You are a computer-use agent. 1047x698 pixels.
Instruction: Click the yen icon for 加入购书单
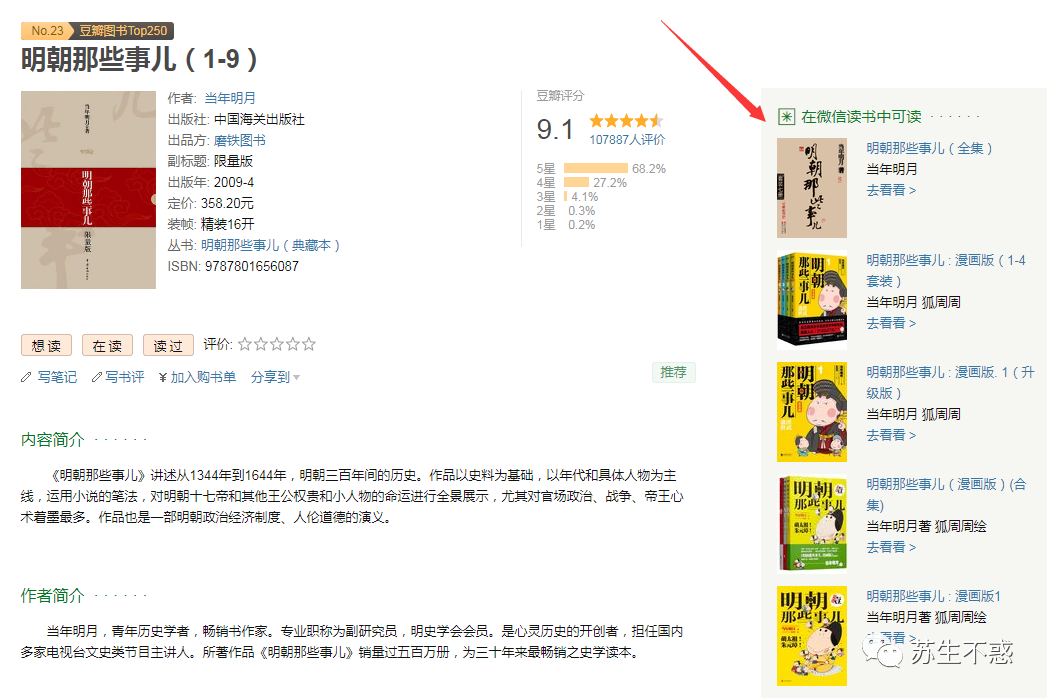tap(163, 377)
